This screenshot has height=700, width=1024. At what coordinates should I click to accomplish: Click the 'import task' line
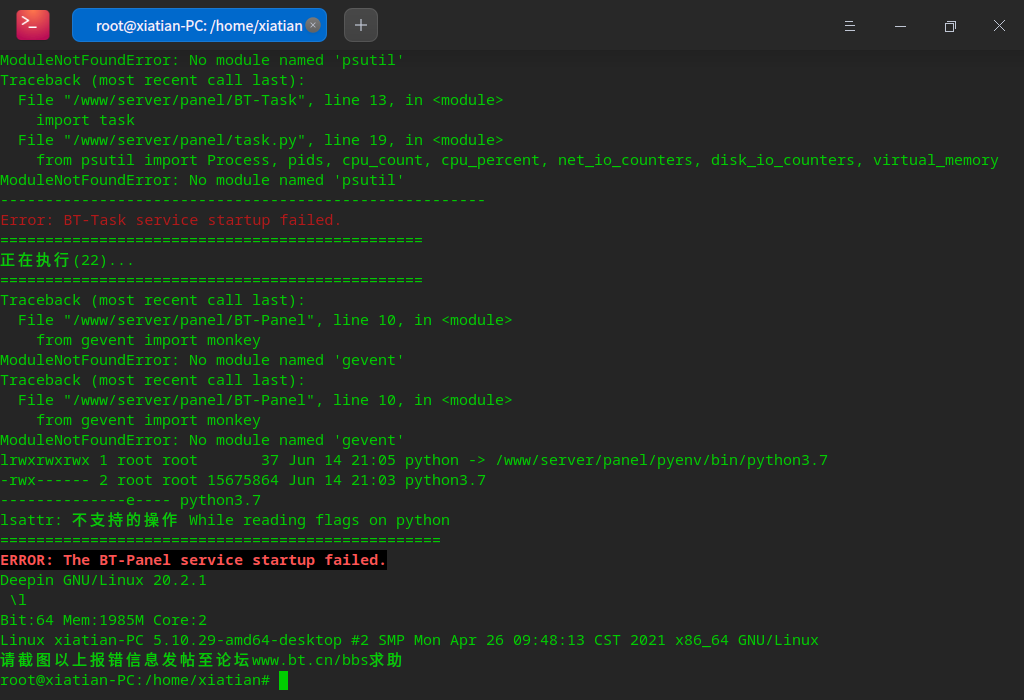point(86,120)
